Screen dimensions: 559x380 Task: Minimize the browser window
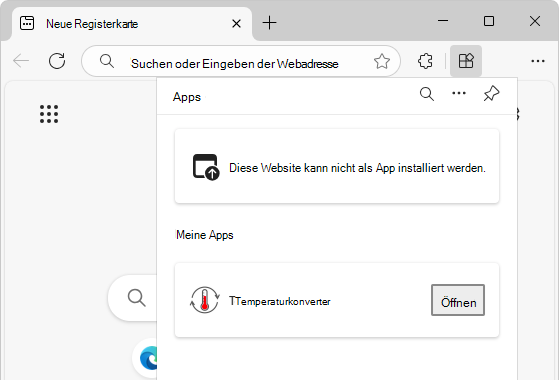443,21
